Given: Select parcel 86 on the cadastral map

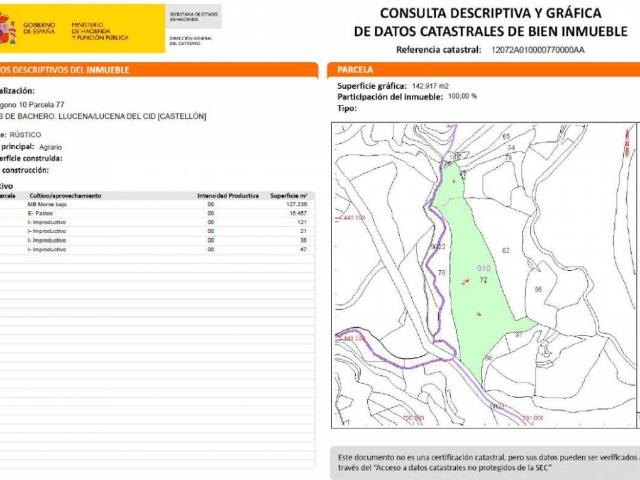Looking at the screenshot, I should pos(538,289).
